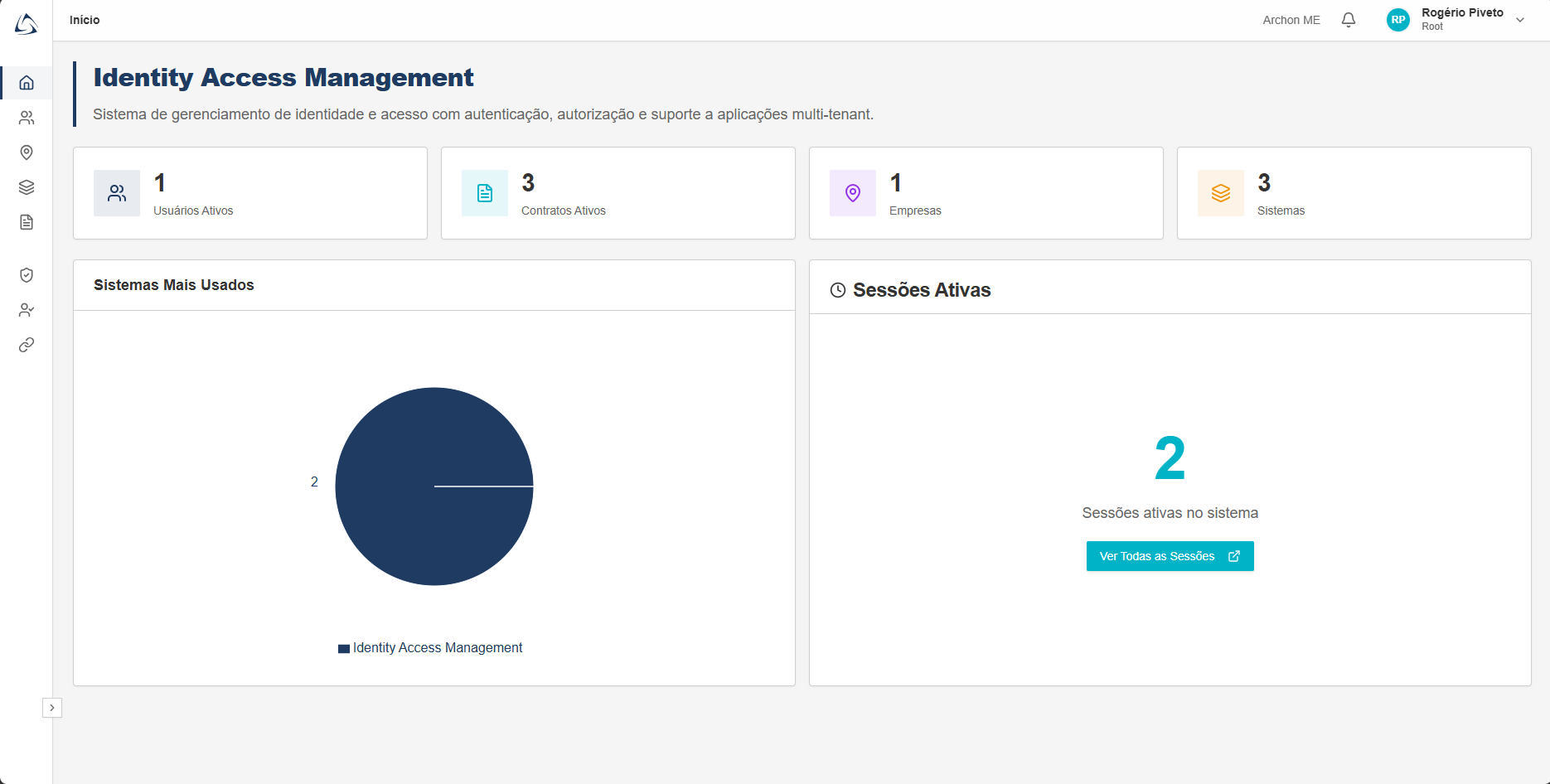Open the user menu chevron

1520,20
